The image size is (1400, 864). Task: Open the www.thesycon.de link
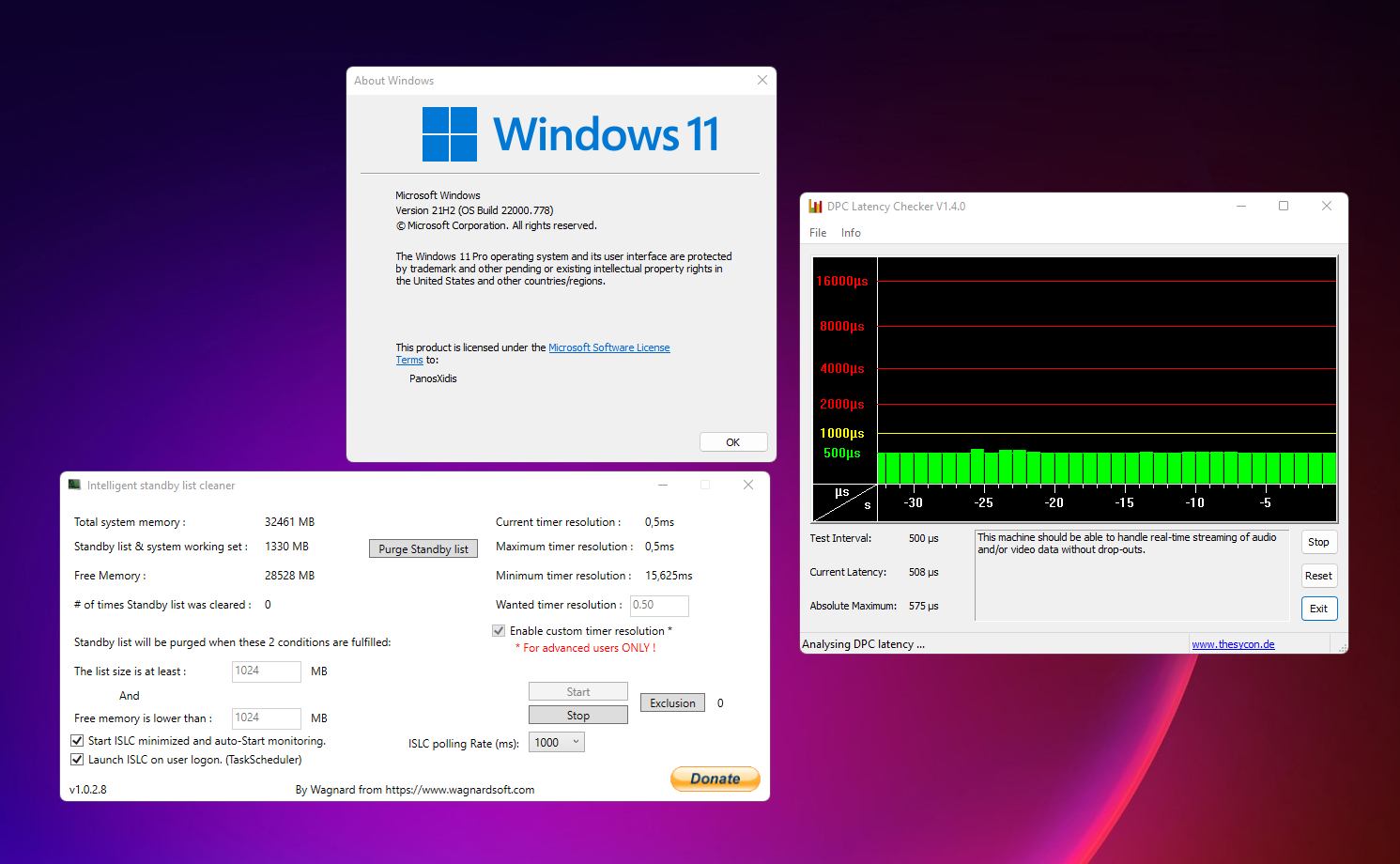point(1233,644)
